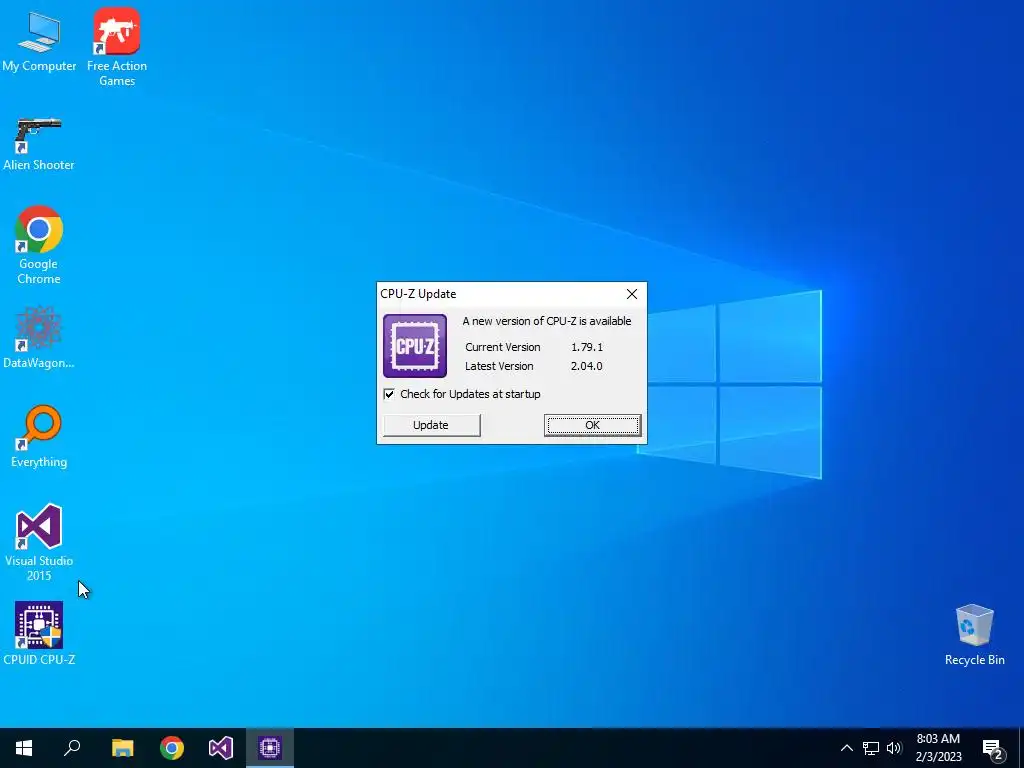This screenshot has width=1024, height=768.
Task: Click the CPU-Z logo in the update dialog
Action: pos(415,345)
